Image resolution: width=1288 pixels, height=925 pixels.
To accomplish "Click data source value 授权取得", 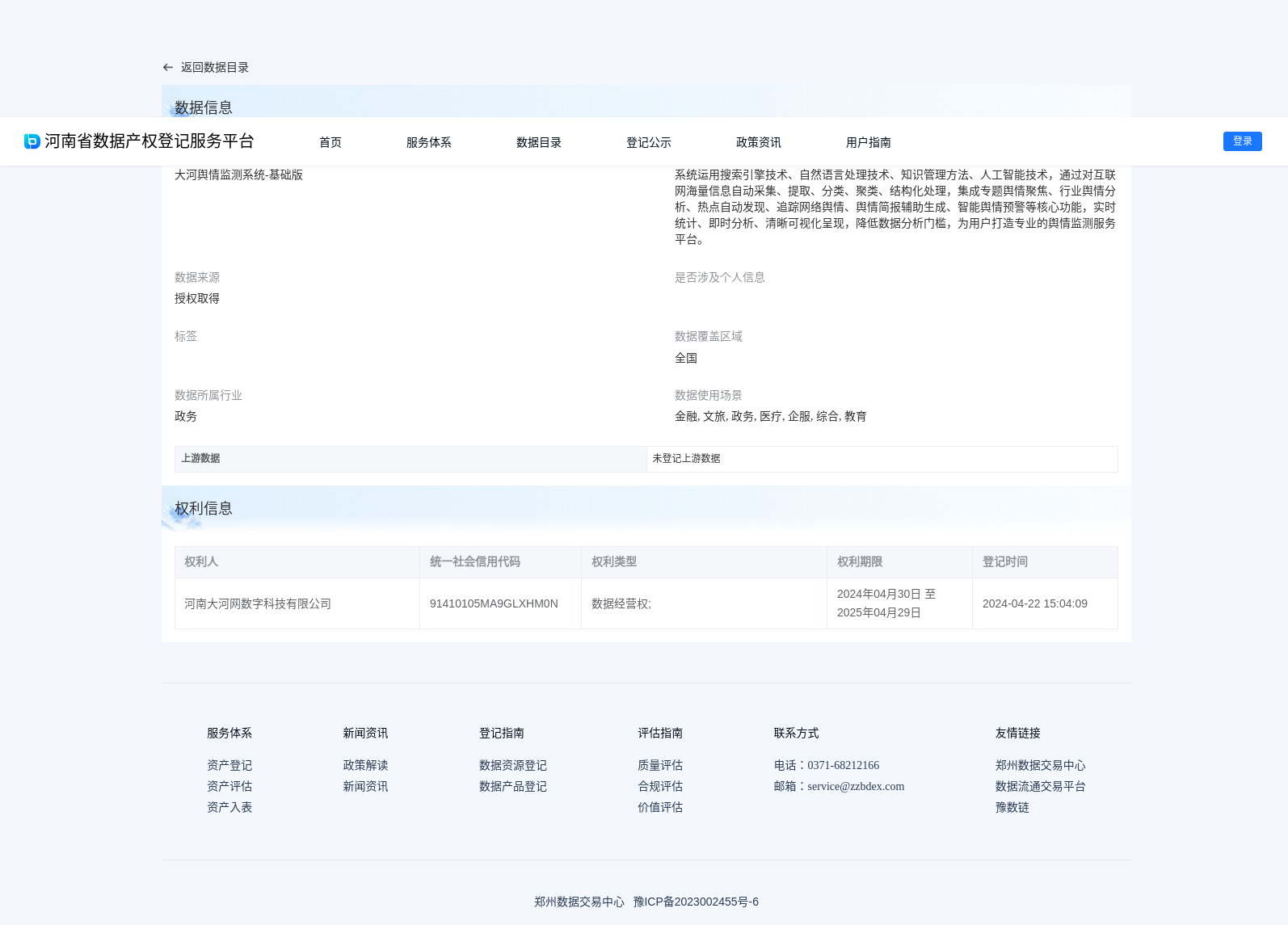I will tap(197, 298).
